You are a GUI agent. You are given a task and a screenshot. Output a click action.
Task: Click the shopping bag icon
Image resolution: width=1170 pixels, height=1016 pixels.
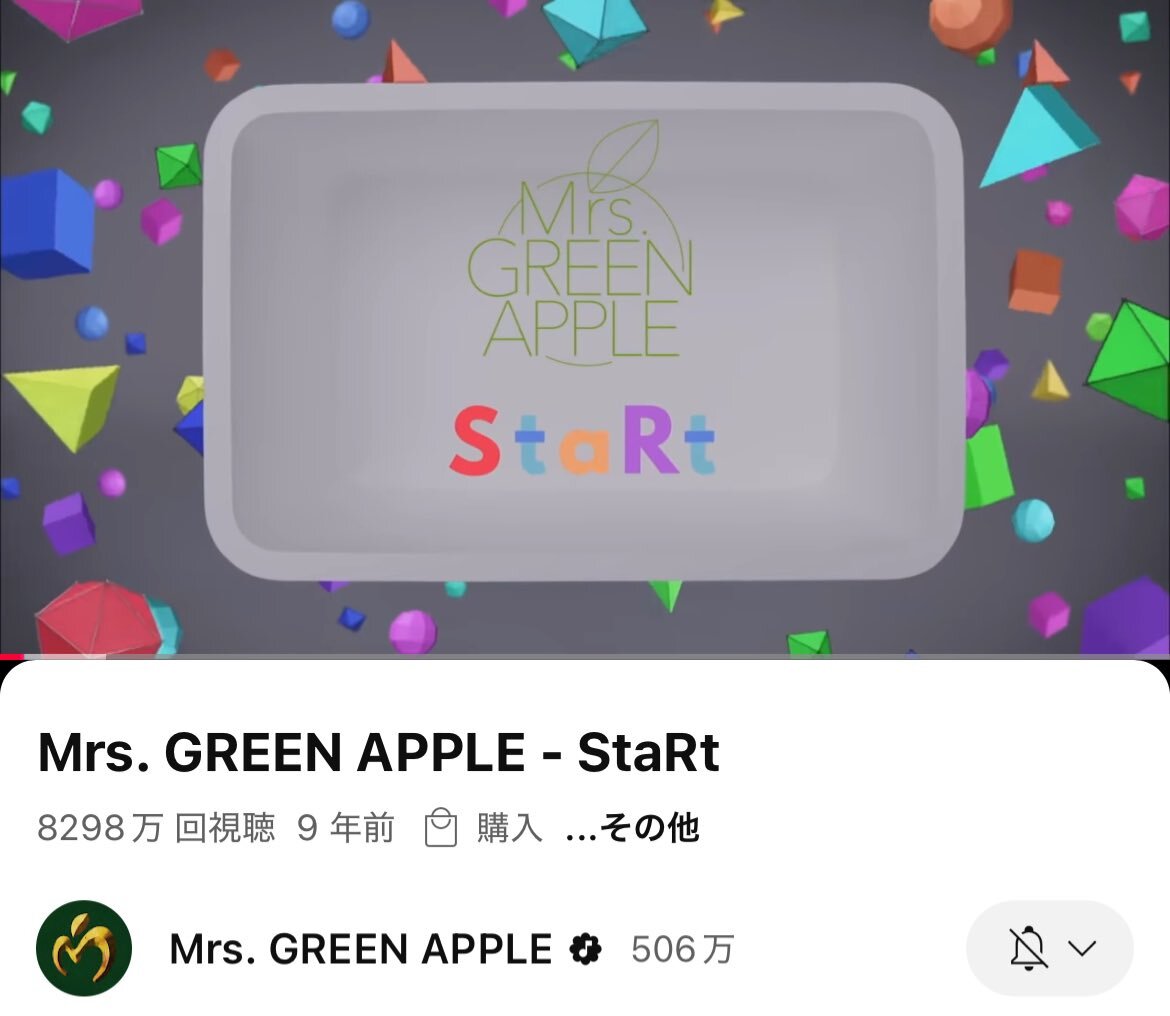(x=440, y=827)
